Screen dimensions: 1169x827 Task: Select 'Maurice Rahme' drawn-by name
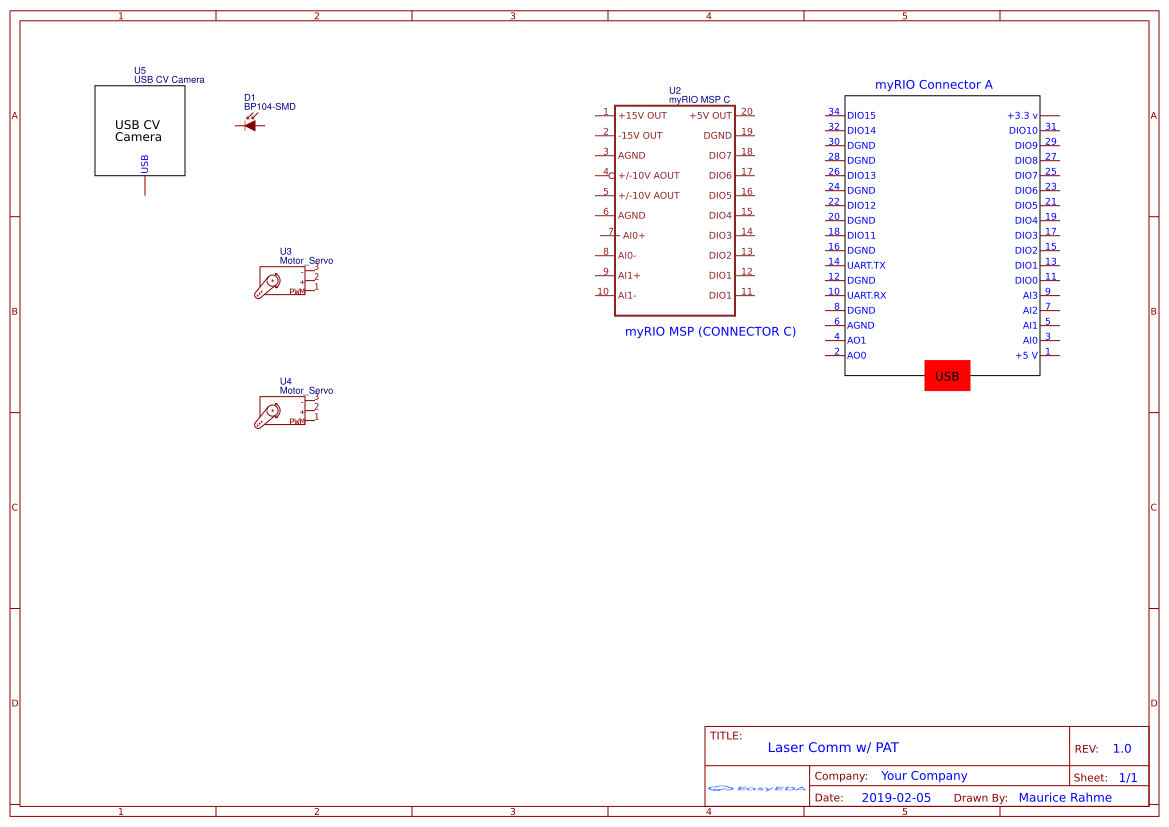click(1065, 798)
